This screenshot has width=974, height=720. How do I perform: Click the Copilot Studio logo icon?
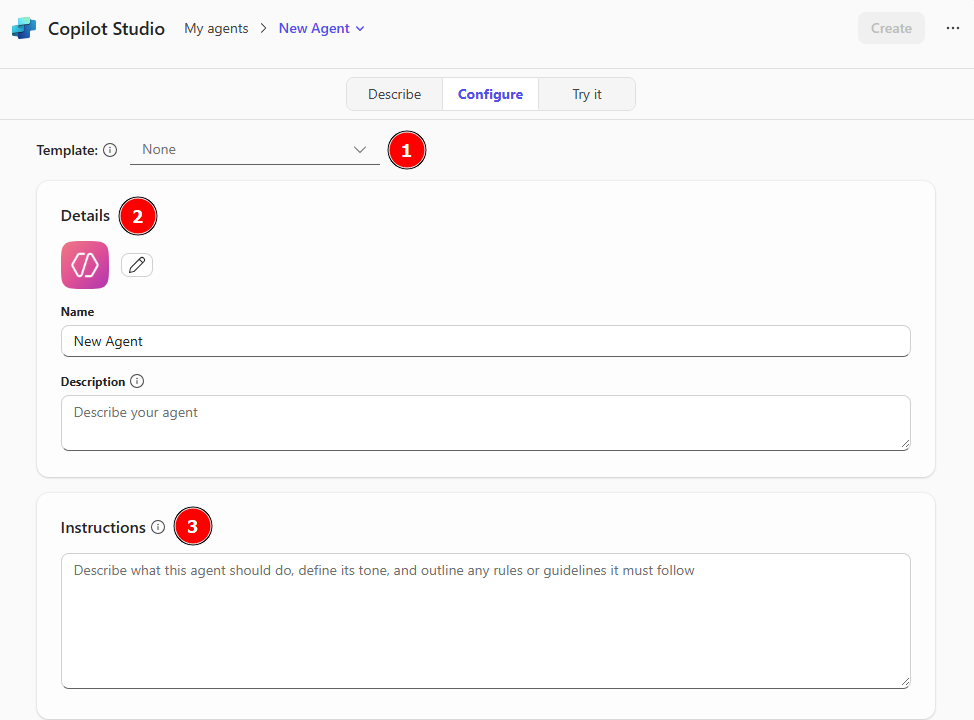(x=24, y=29)
